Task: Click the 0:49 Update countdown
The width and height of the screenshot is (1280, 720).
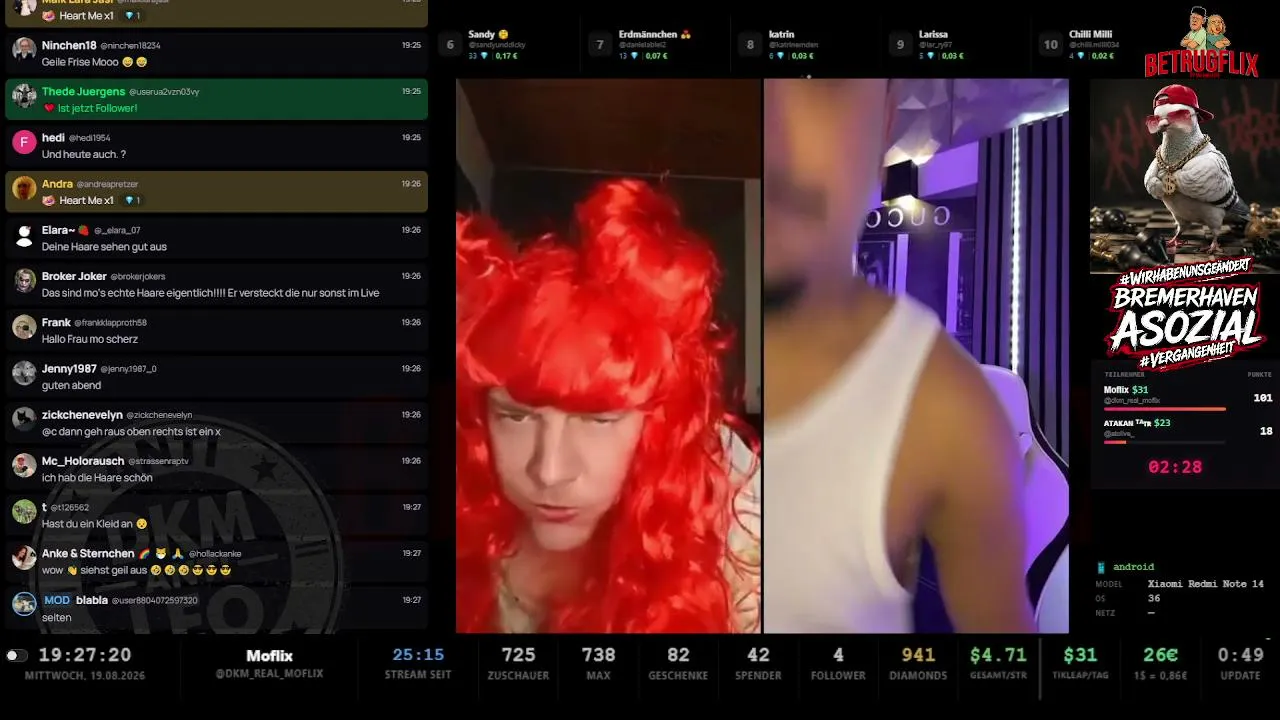Action: [x=1240, y=655]
